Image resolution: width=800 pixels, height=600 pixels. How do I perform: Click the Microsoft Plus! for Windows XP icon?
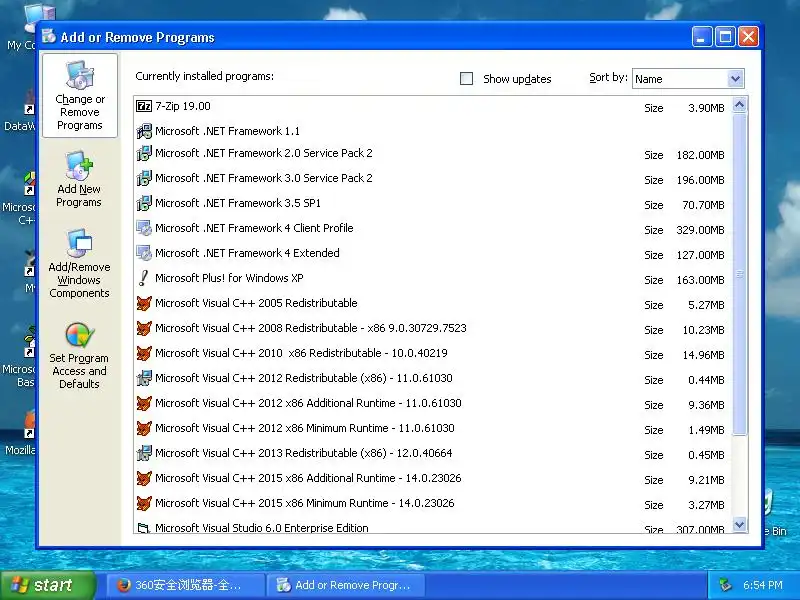coord(144,278)
